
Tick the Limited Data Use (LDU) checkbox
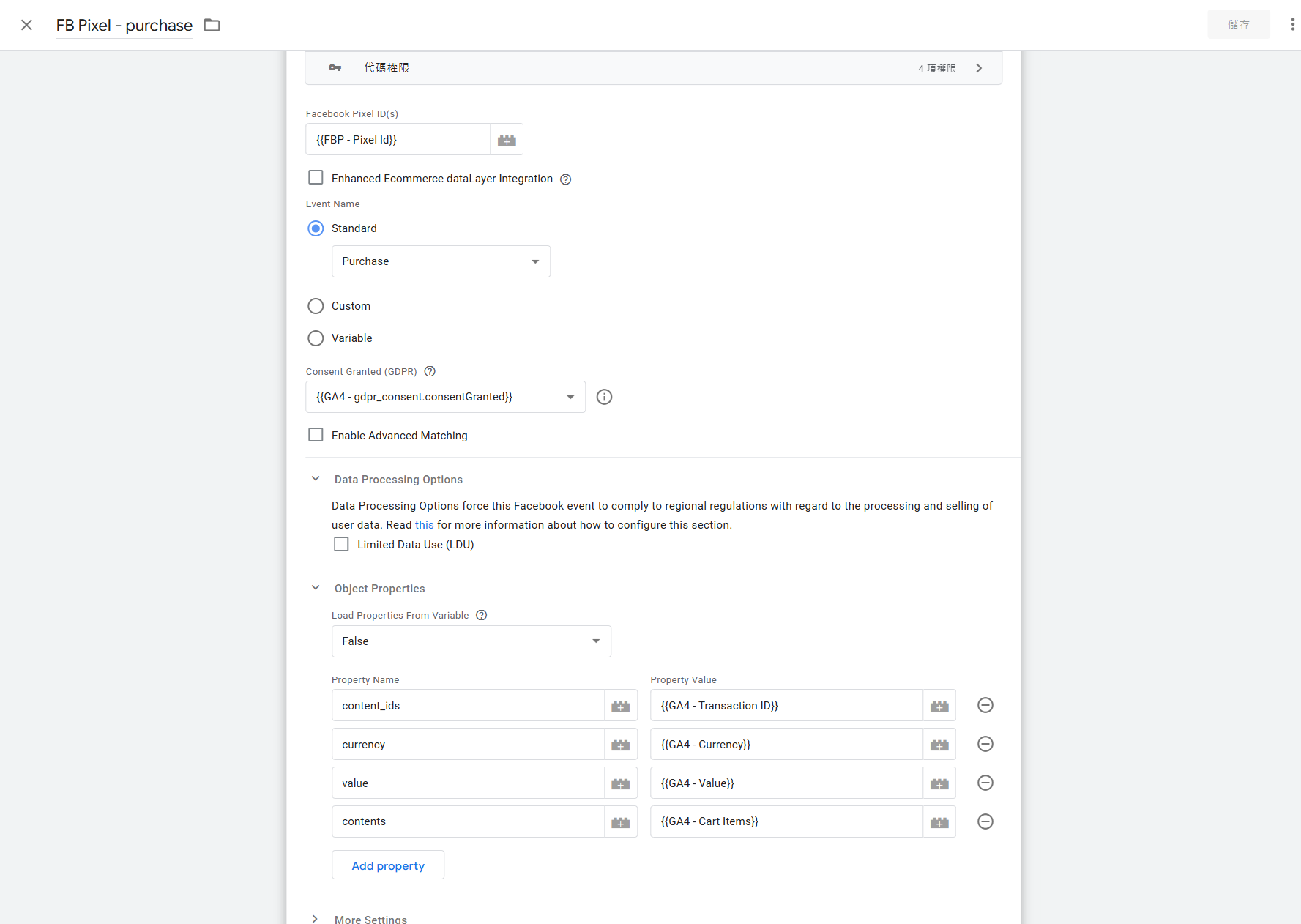[341, 544]
